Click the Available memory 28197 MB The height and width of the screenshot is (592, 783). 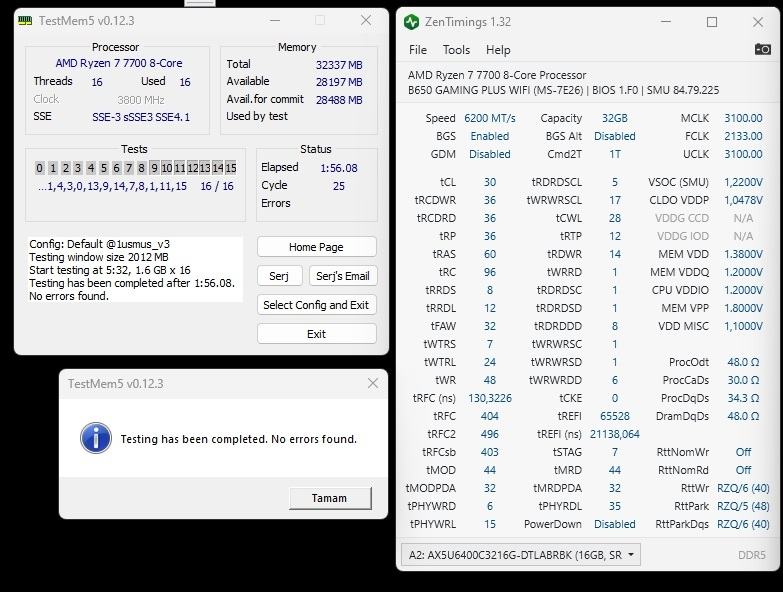point(339,82)
